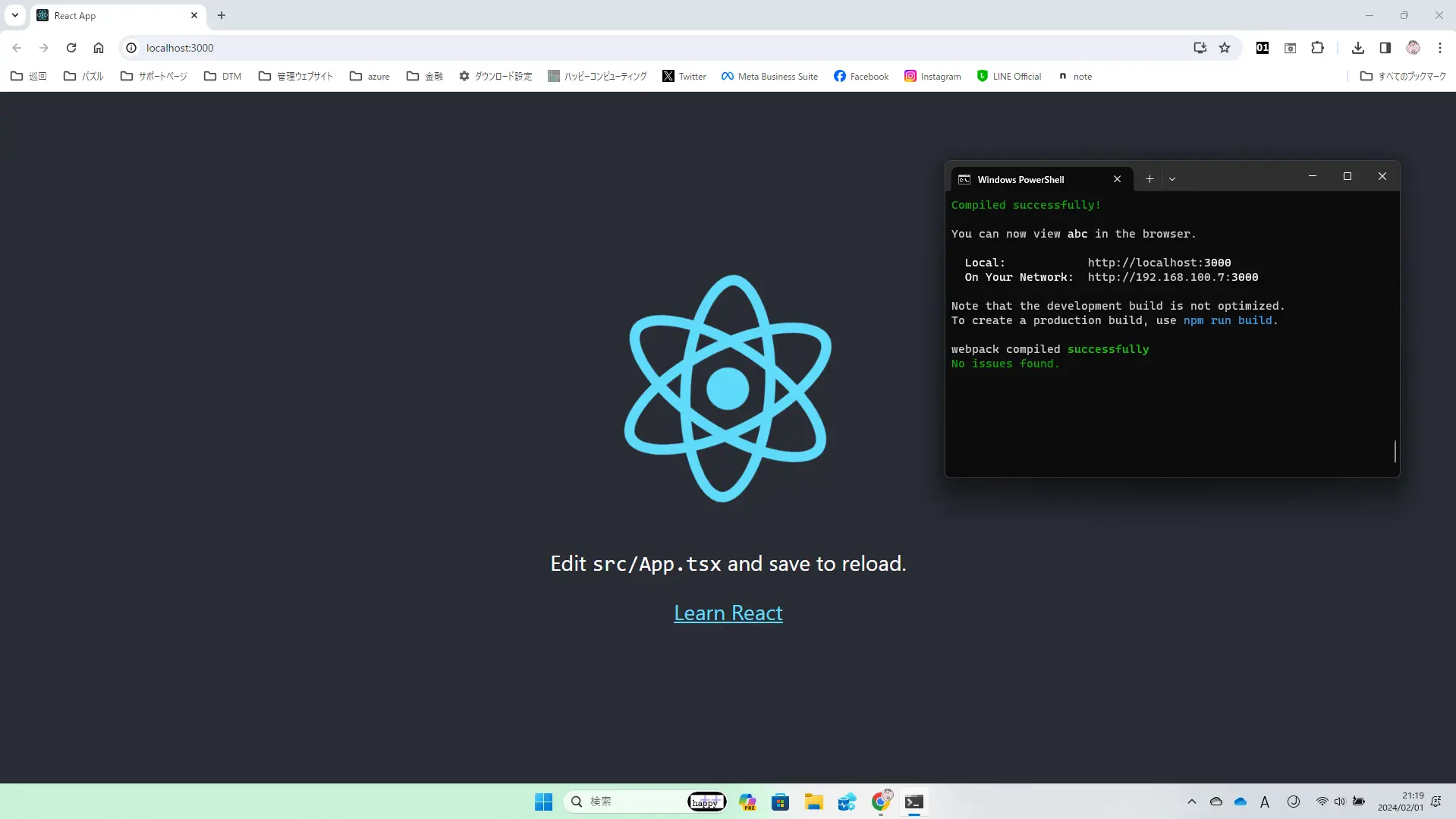Click 'Compiled successfully!' terminal line

tap(1025, 205)
